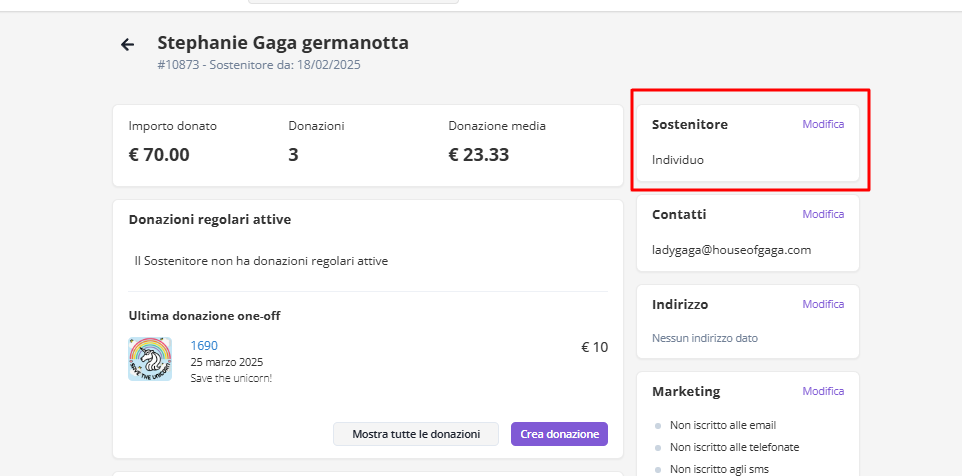Click the Non iscritto alle email item
This screenshot has height=476, width=962.
[722, 425]
